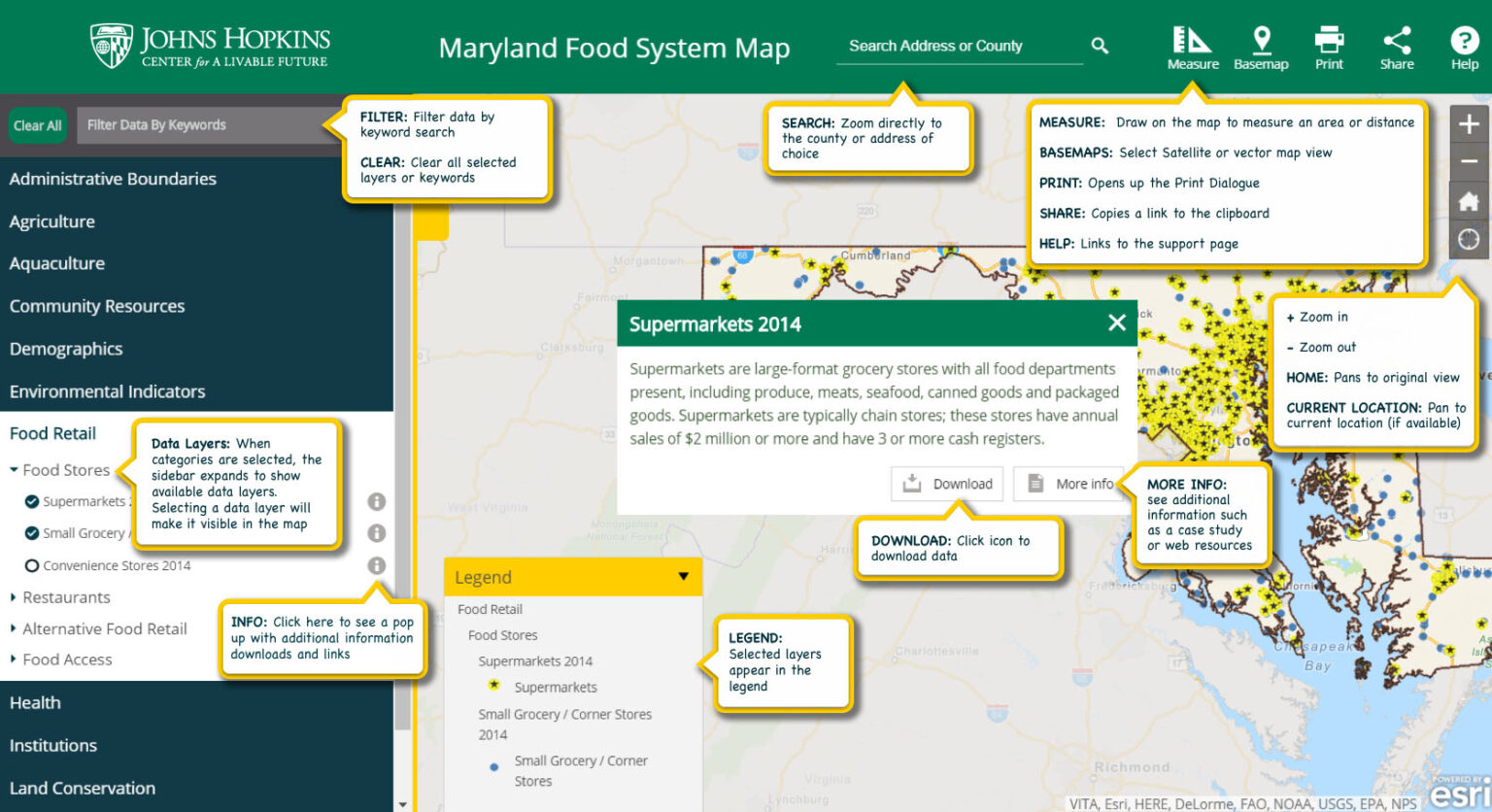
Task: Open info popup for Convenience Stores 2014
Action: click(377, 564)
